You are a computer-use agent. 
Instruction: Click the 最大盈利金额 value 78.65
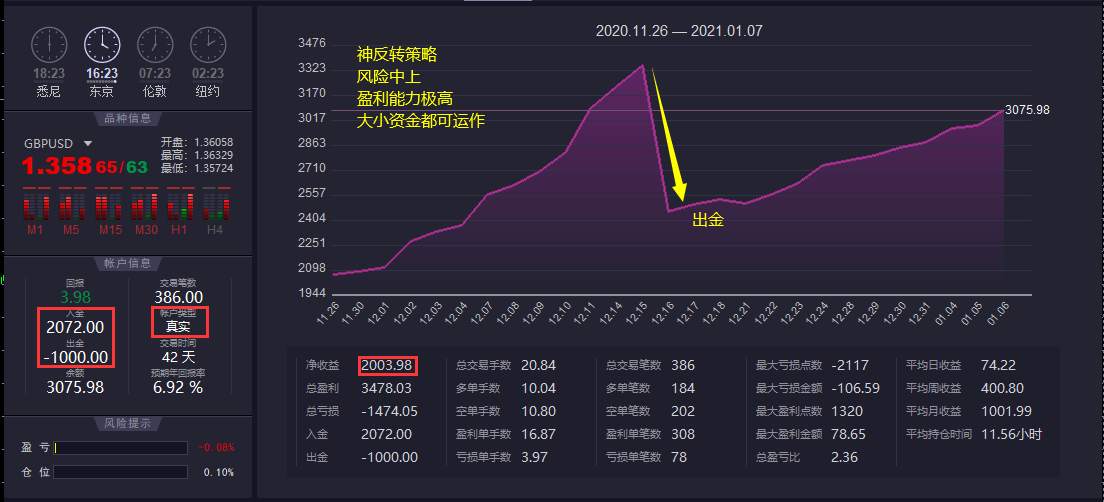coord(848,434)
